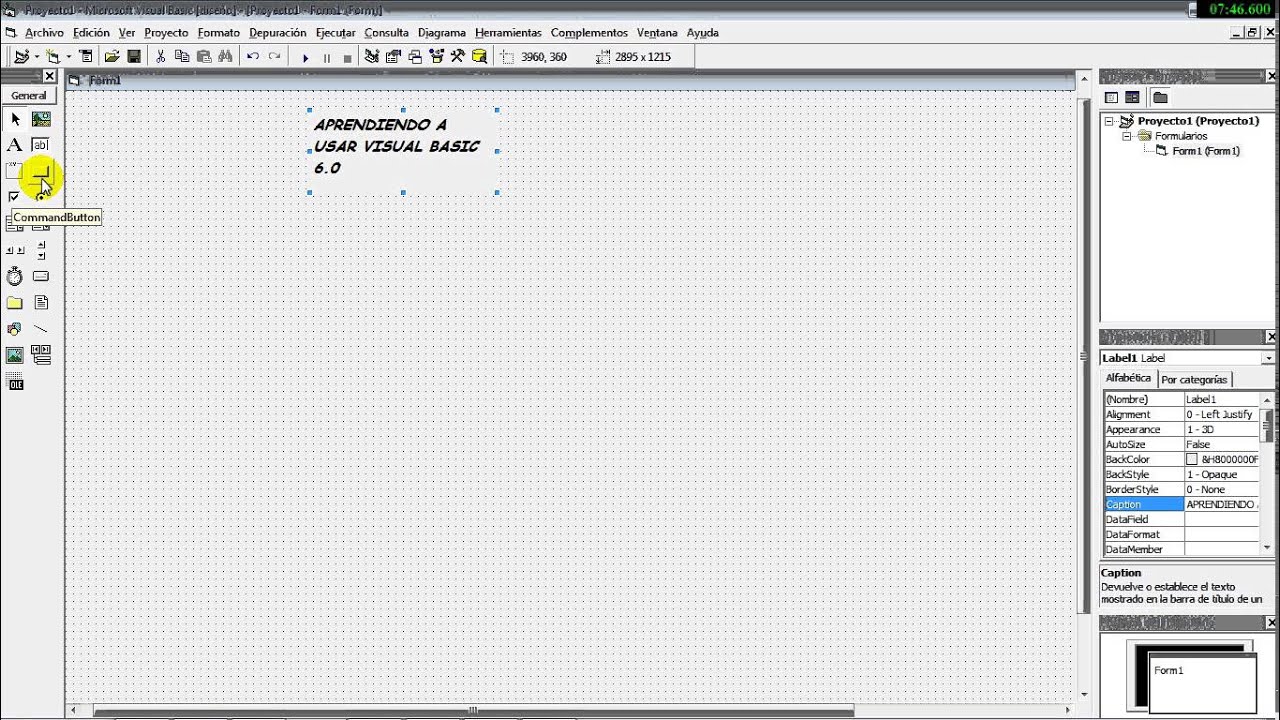Click the General toolbox tab button
The image size is (1280, 720).
(x=29, y=96)
